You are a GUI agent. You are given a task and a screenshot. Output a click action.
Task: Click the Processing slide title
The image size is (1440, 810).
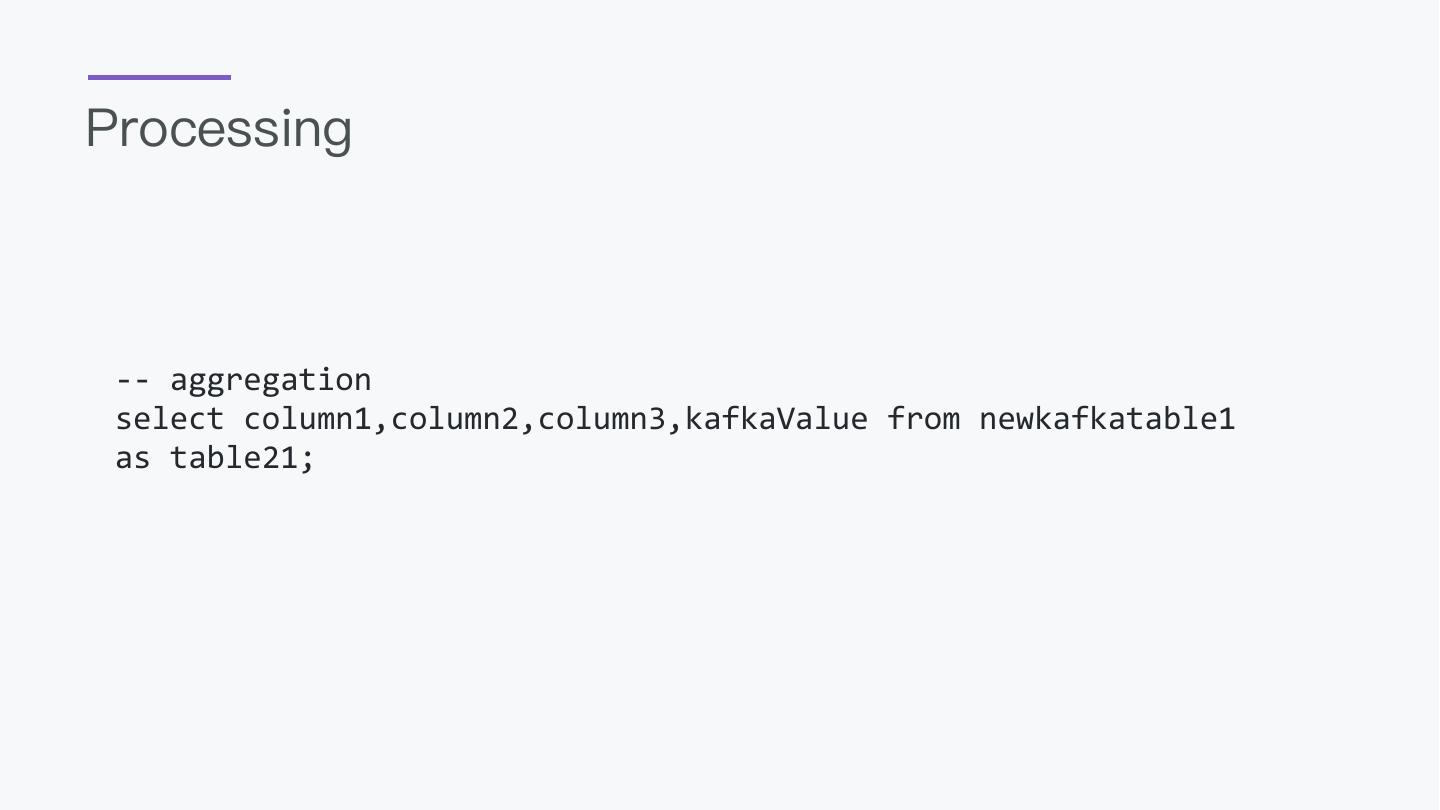point(219,129)
